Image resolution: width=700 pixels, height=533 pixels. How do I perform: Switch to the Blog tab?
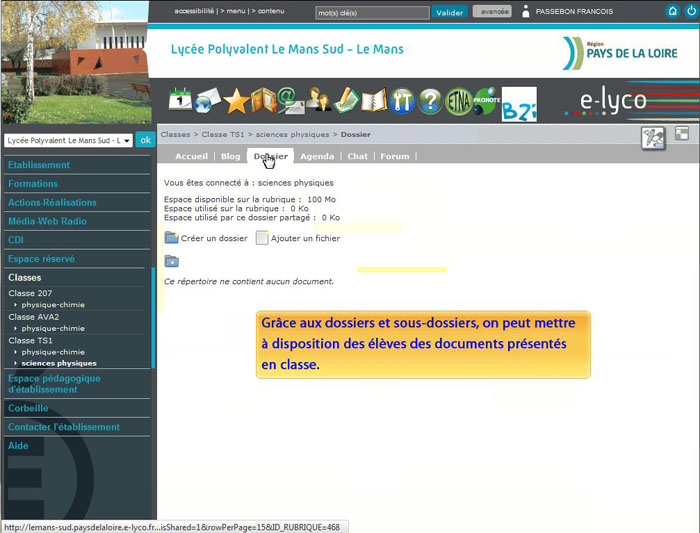(230, 156)
